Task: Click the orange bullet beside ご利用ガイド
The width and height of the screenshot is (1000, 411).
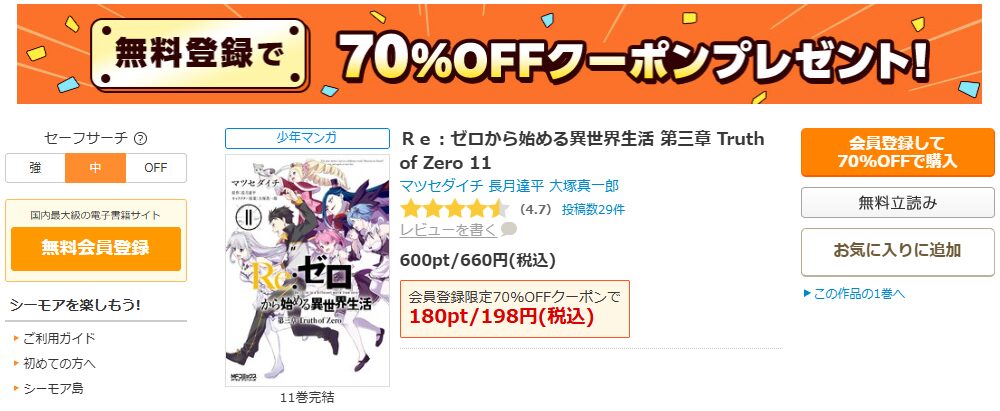Action: (17, 338)
